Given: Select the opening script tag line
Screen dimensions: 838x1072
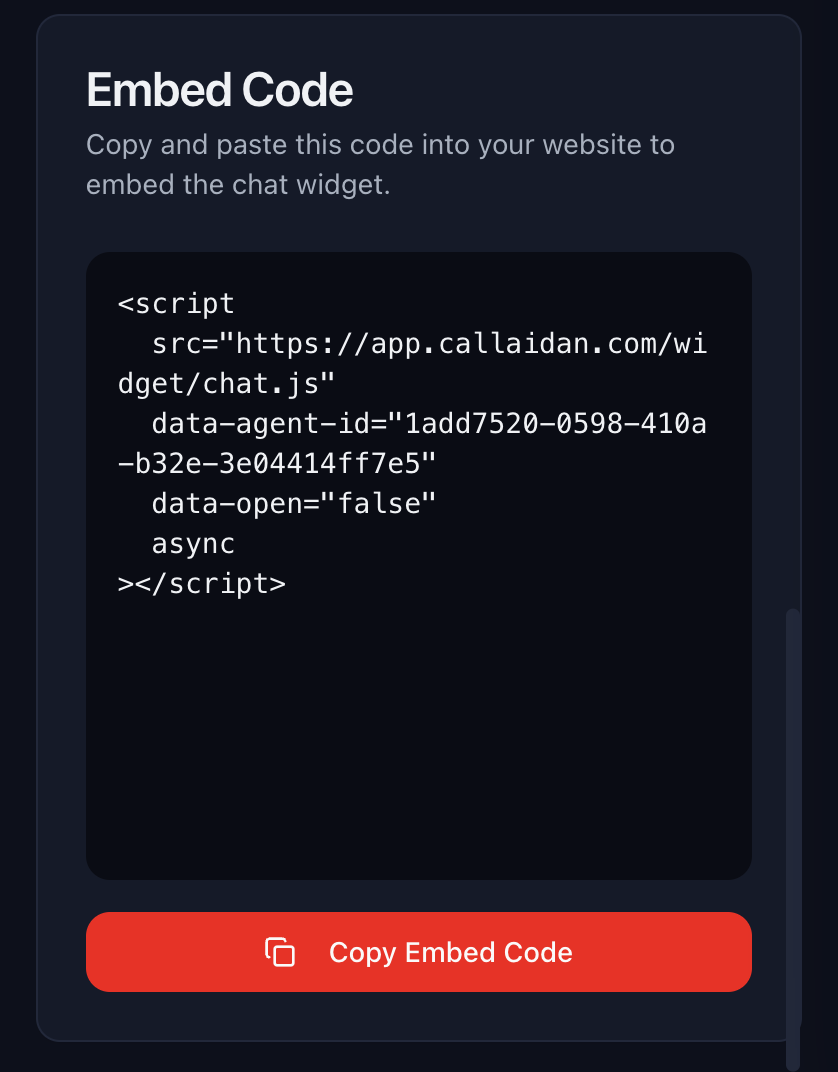Looking at the screenshot, I should click(x=177, y=302).
